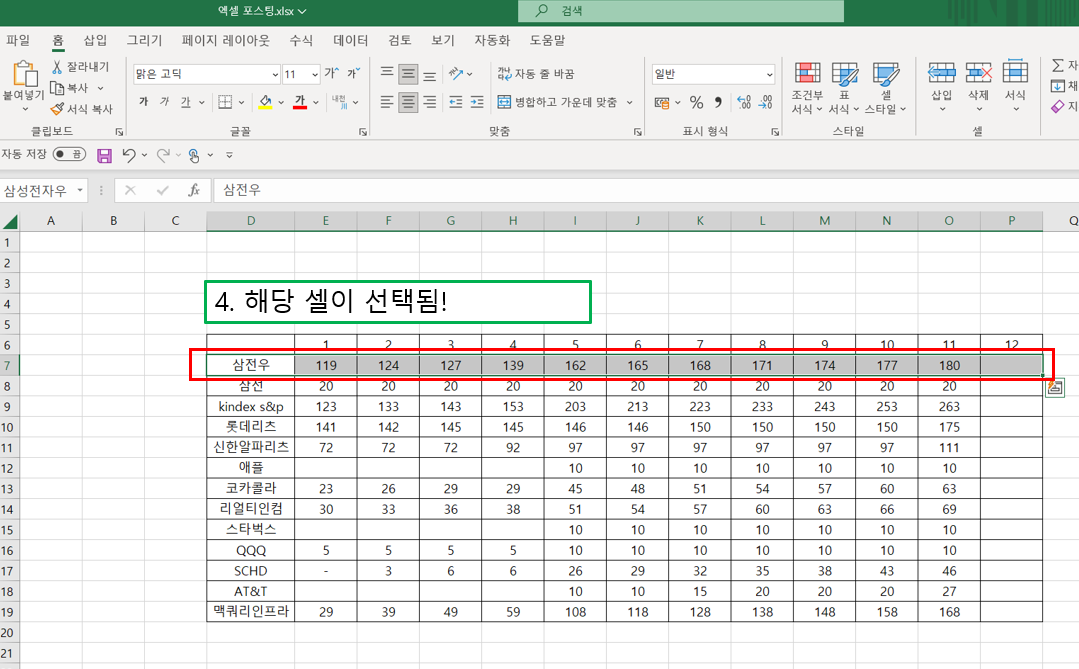Toggle italic formatting
Screen dimensions: 1079x669
[x=164, y=102]
